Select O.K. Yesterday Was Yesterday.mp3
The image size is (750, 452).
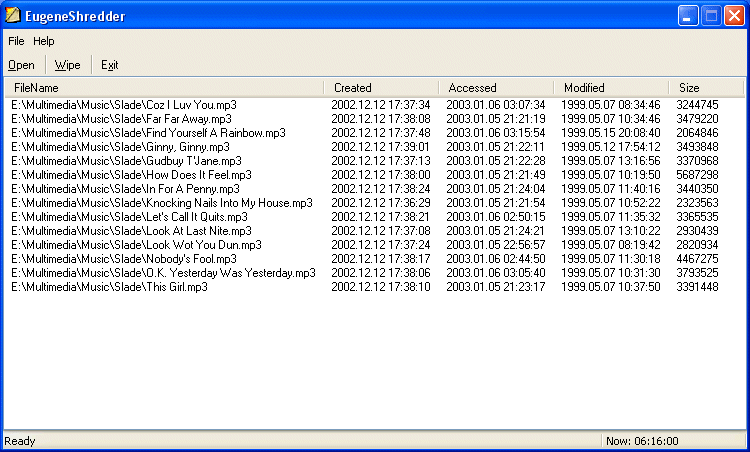[x=163, y=273]
